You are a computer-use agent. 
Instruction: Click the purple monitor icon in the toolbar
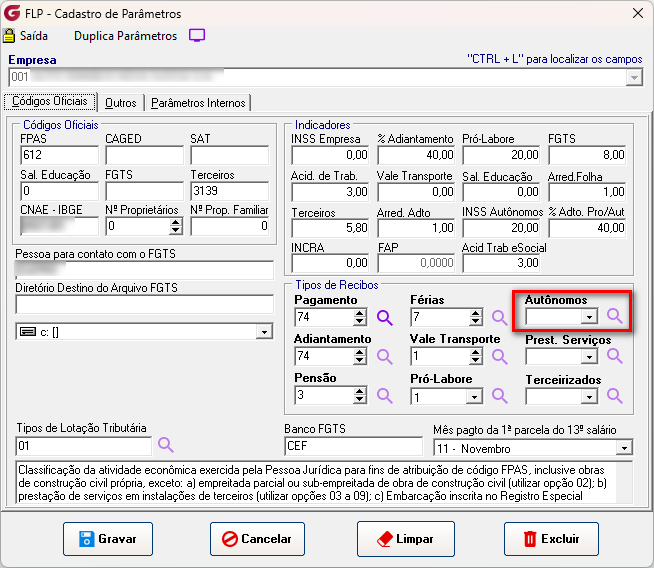pos(197,35)
